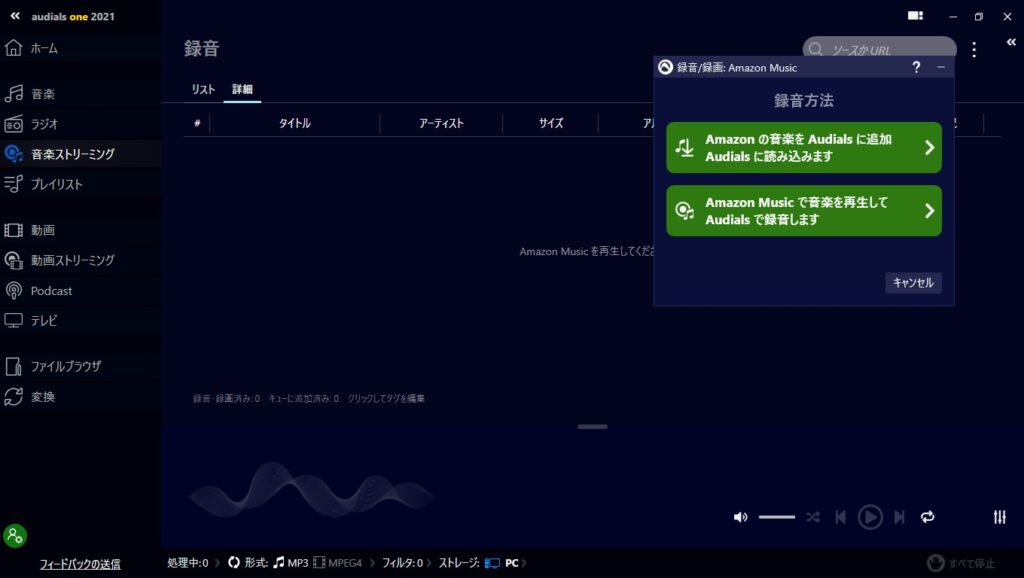
Task: Click the help question mark in Amazon Music dialog
Action: [x=916, y=67]
